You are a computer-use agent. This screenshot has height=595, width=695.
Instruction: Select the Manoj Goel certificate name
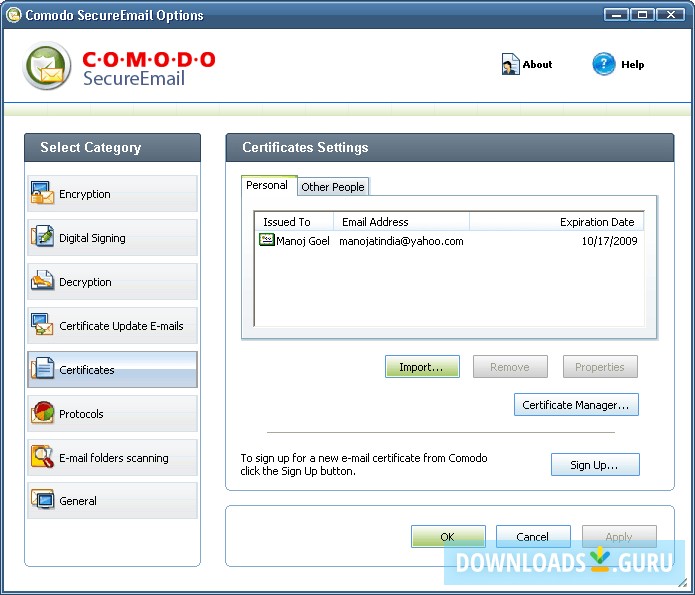(x=303, y=241)
